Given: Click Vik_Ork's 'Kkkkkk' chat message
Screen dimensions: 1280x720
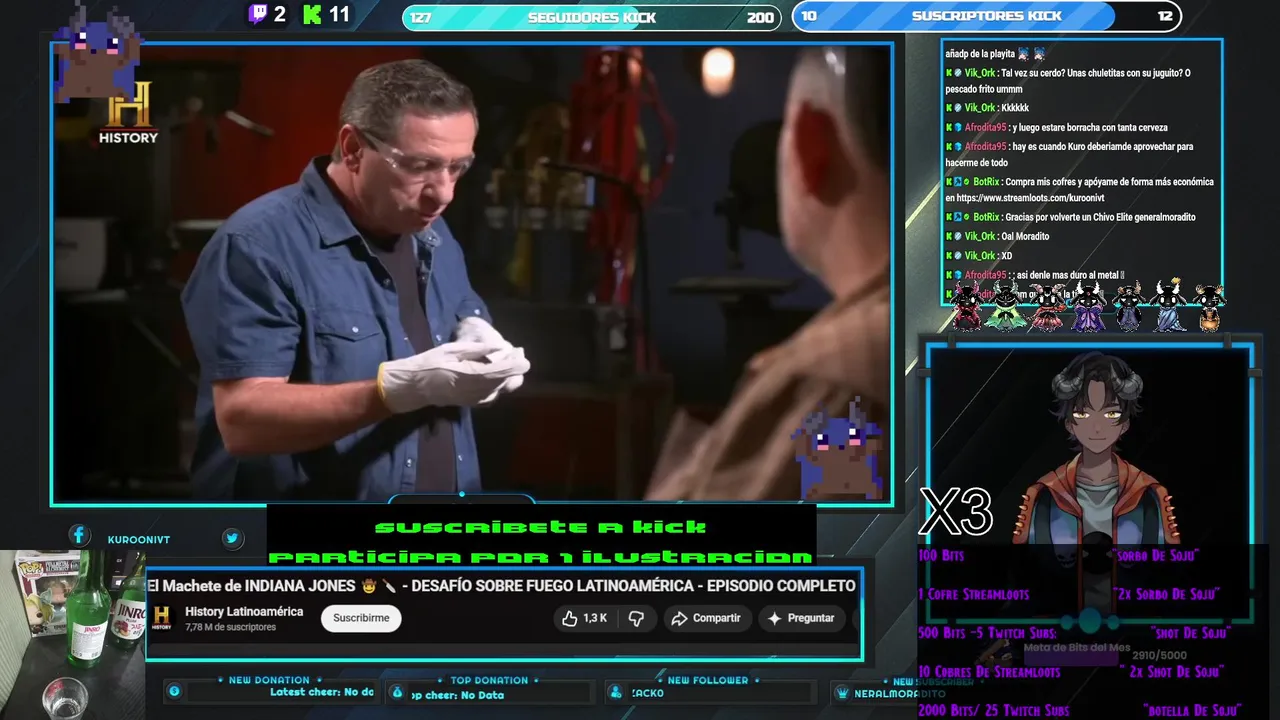Looking at the screenshot, I should [987, 108].
